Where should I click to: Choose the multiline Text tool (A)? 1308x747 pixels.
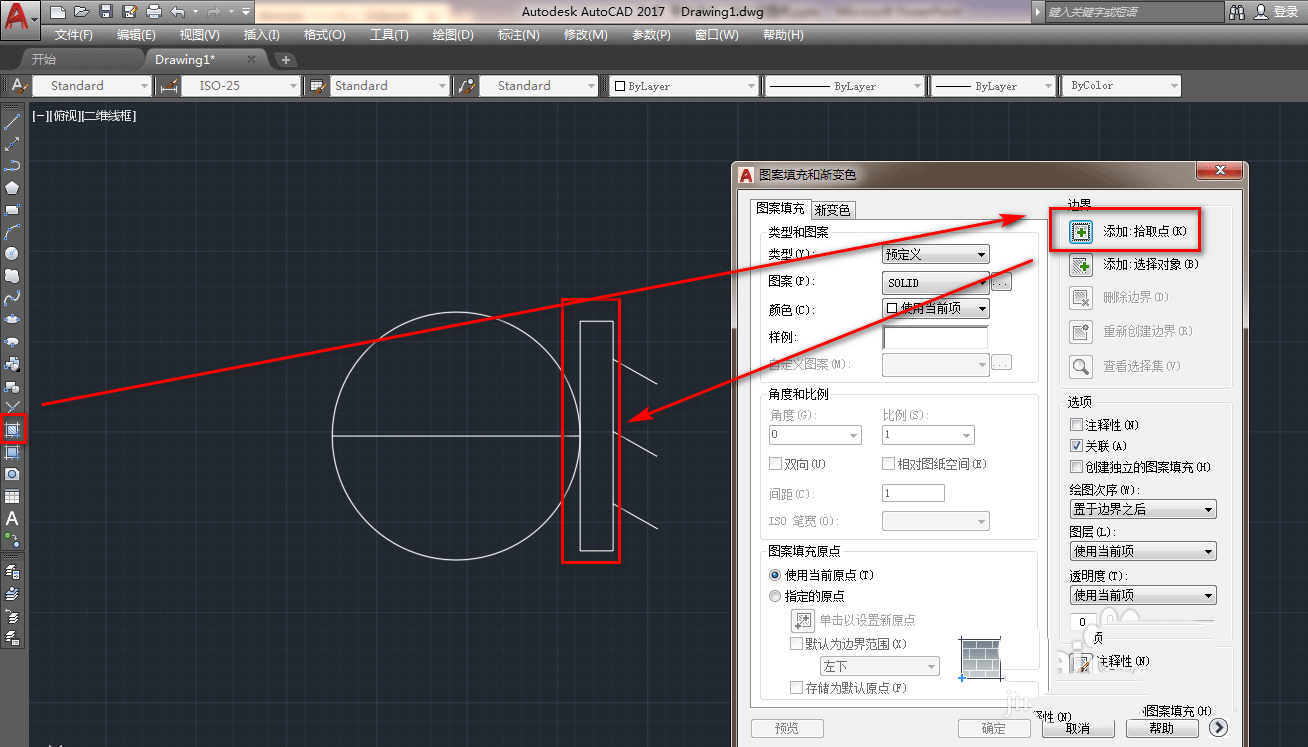point(12,518)
